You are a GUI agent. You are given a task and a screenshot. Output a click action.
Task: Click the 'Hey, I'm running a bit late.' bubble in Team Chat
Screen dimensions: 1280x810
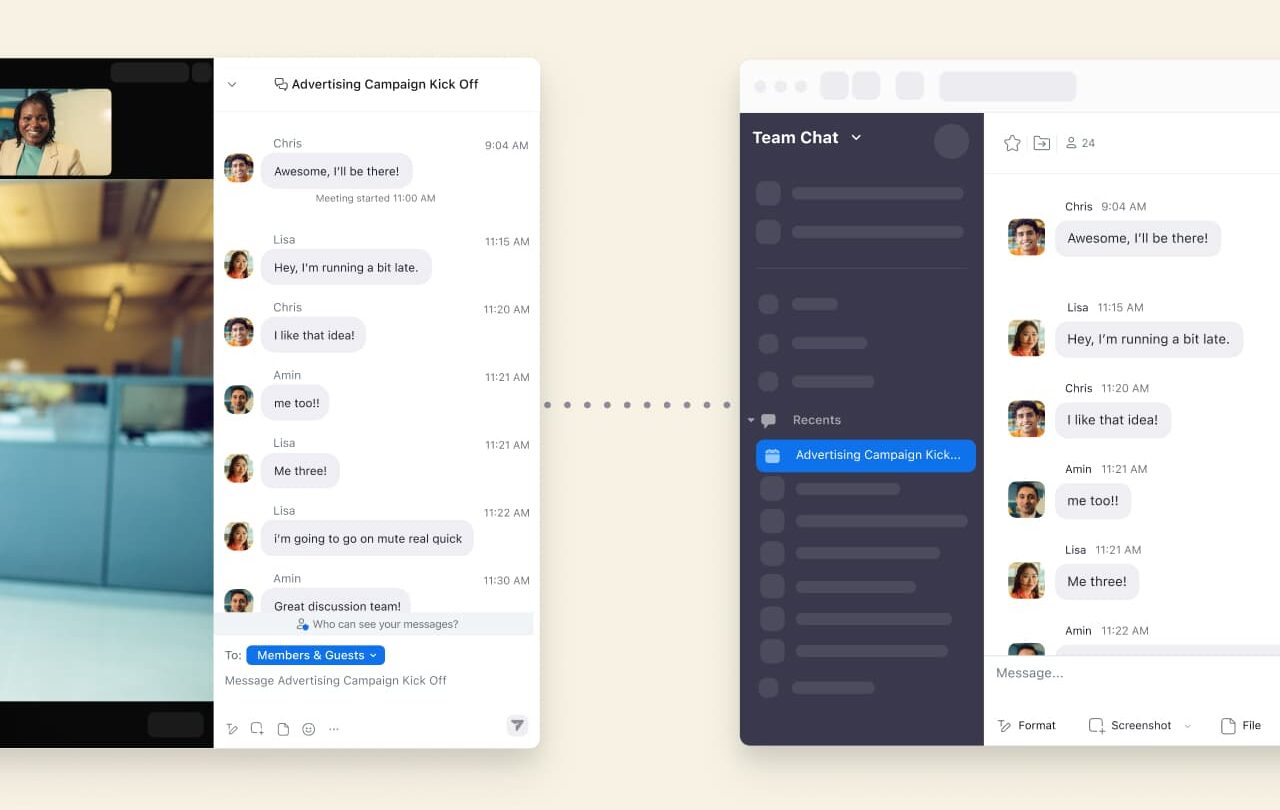click(1149, 339)
